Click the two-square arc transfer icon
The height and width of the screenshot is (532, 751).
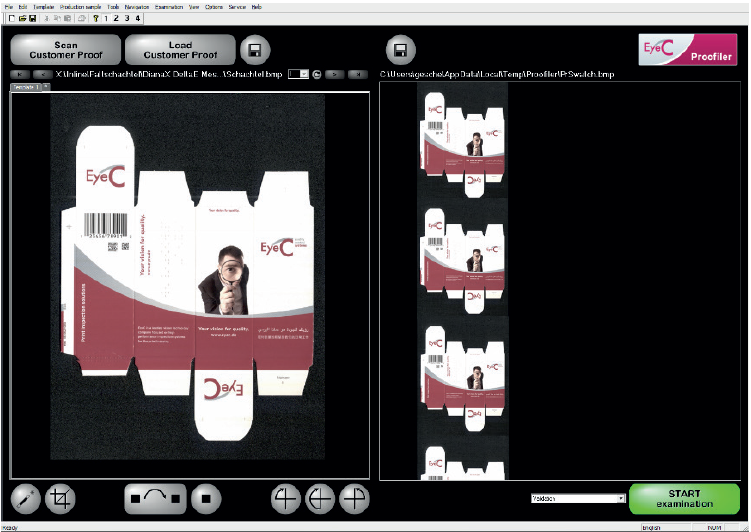point(155,499)
